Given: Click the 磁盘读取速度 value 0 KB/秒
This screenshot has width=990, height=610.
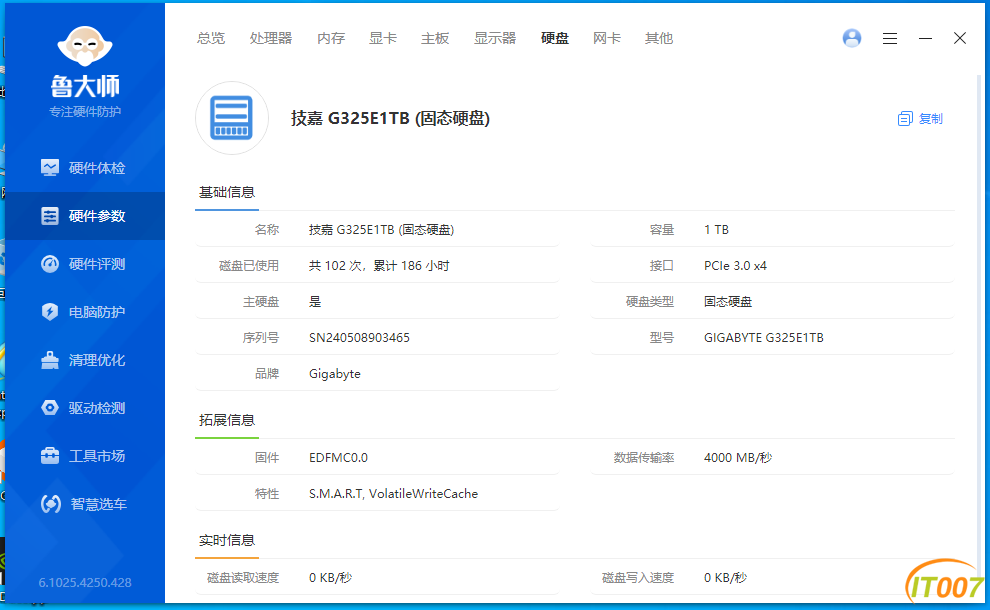Looking at the screenshot, I should 330,578.
